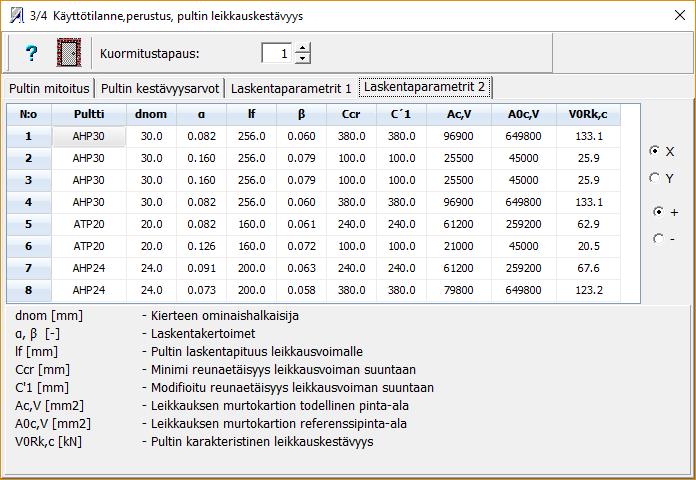The width and height of the screenshot is (696, 480).
Task: Click the V0Rk,c column header
Action: coord(588,115)
